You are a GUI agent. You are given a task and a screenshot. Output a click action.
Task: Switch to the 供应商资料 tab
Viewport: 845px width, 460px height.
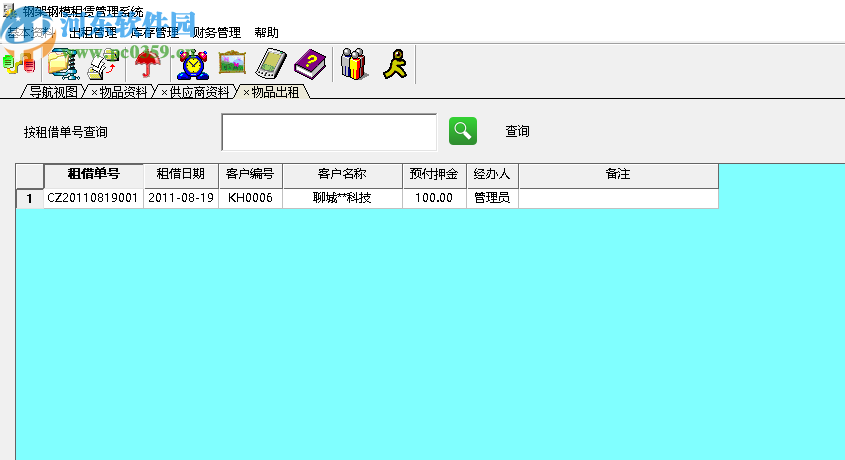point(199,92)
